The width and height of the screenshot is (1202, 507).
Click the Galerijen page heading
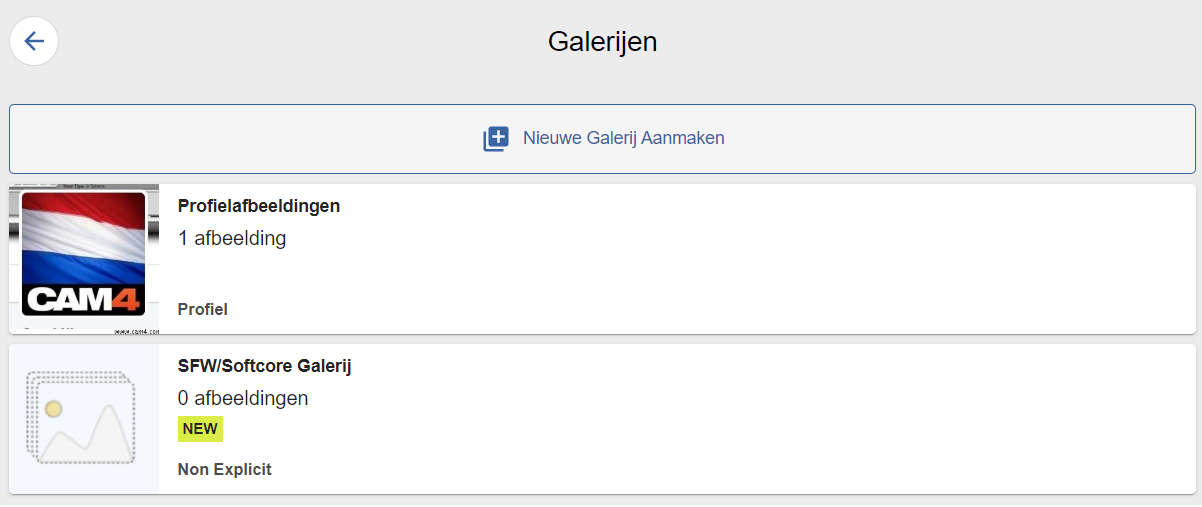602,42
